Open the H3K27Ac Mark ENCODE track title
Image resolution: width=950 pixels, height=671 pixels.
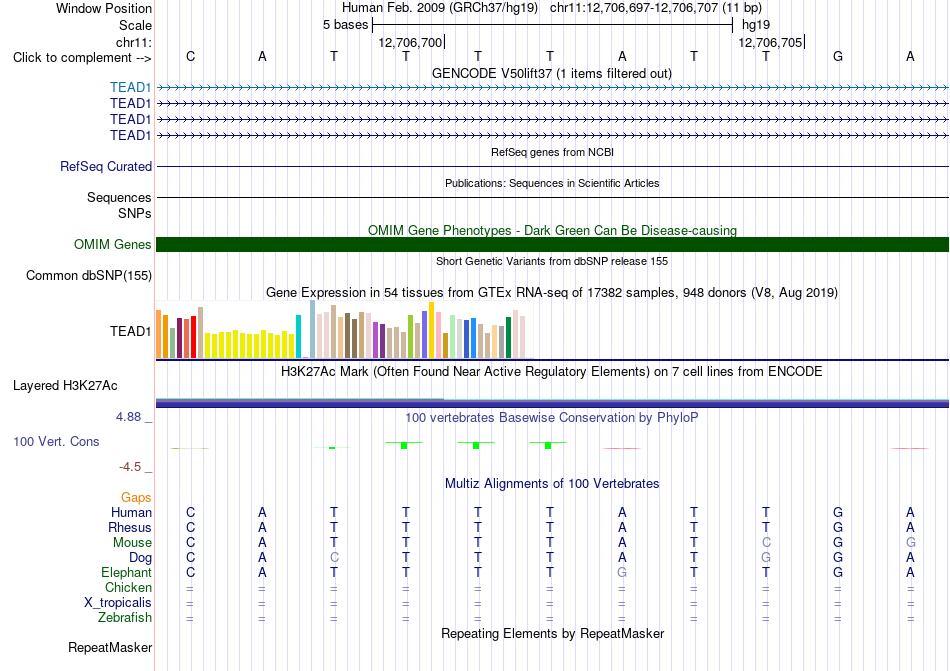552,371
